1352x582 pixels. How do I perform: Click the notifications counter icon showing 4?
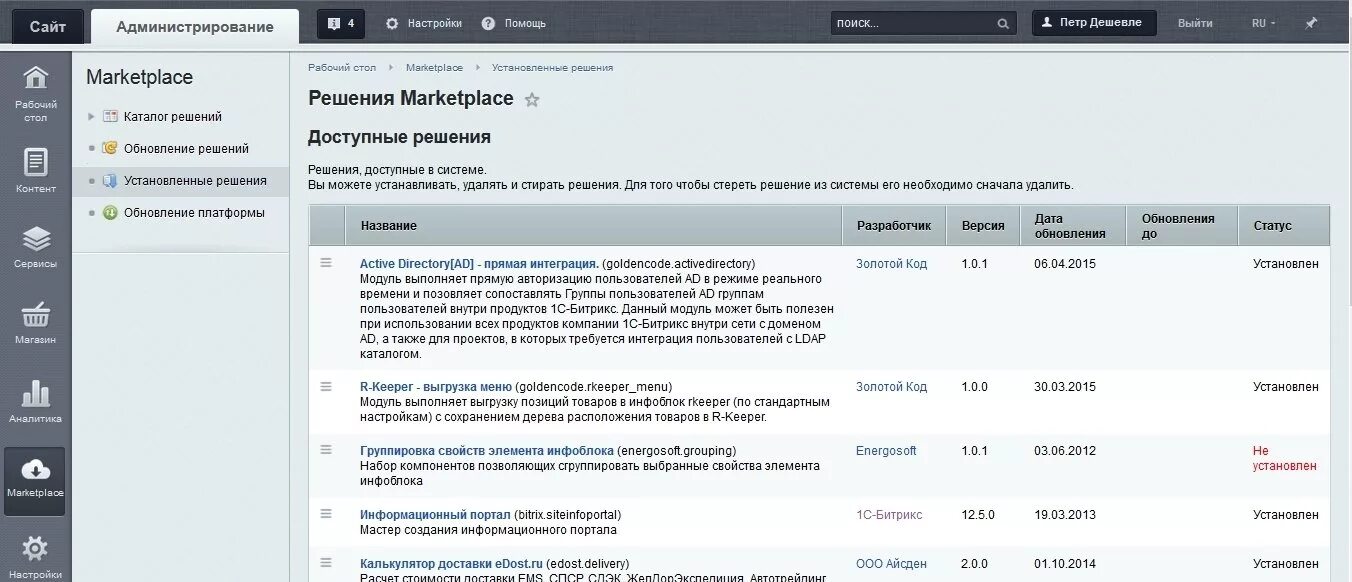pyautogui.click(x=341, y=23)
